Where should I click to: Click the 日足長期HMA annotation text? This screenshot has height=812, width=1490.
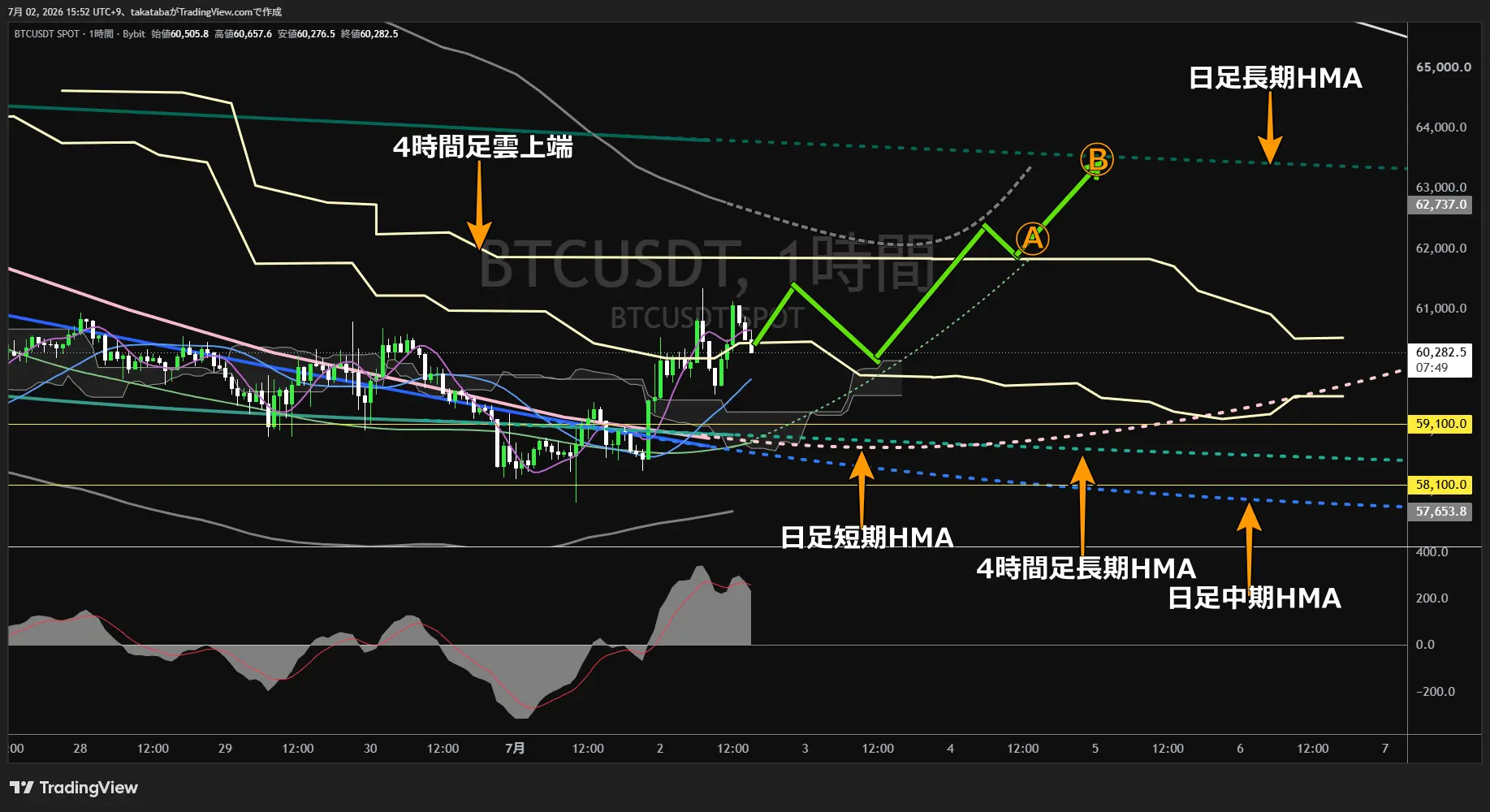tap(1275, 78)
